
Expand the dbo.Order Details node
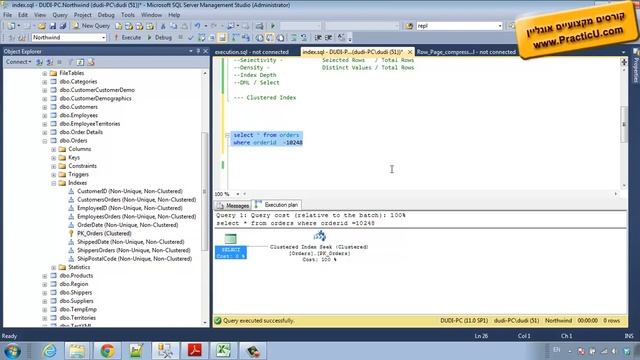coord(44,133)
